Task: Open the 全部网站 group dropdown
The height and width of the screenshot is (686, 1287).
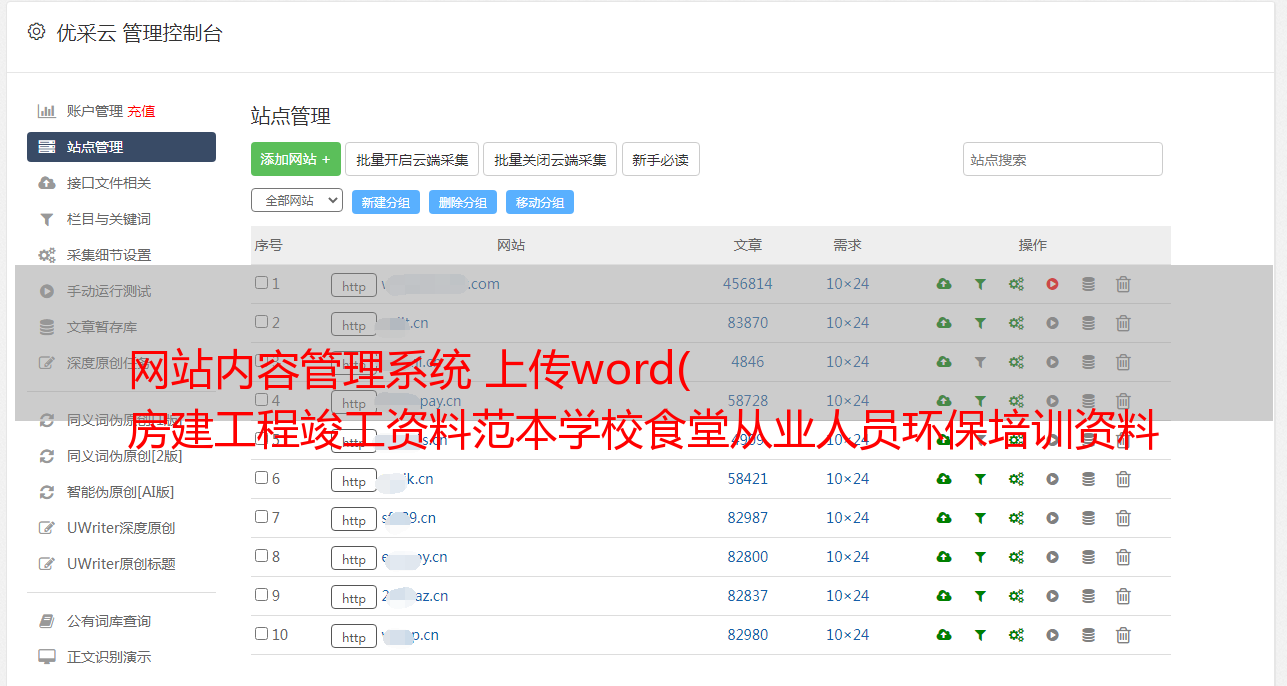Action: click(297, 200)
